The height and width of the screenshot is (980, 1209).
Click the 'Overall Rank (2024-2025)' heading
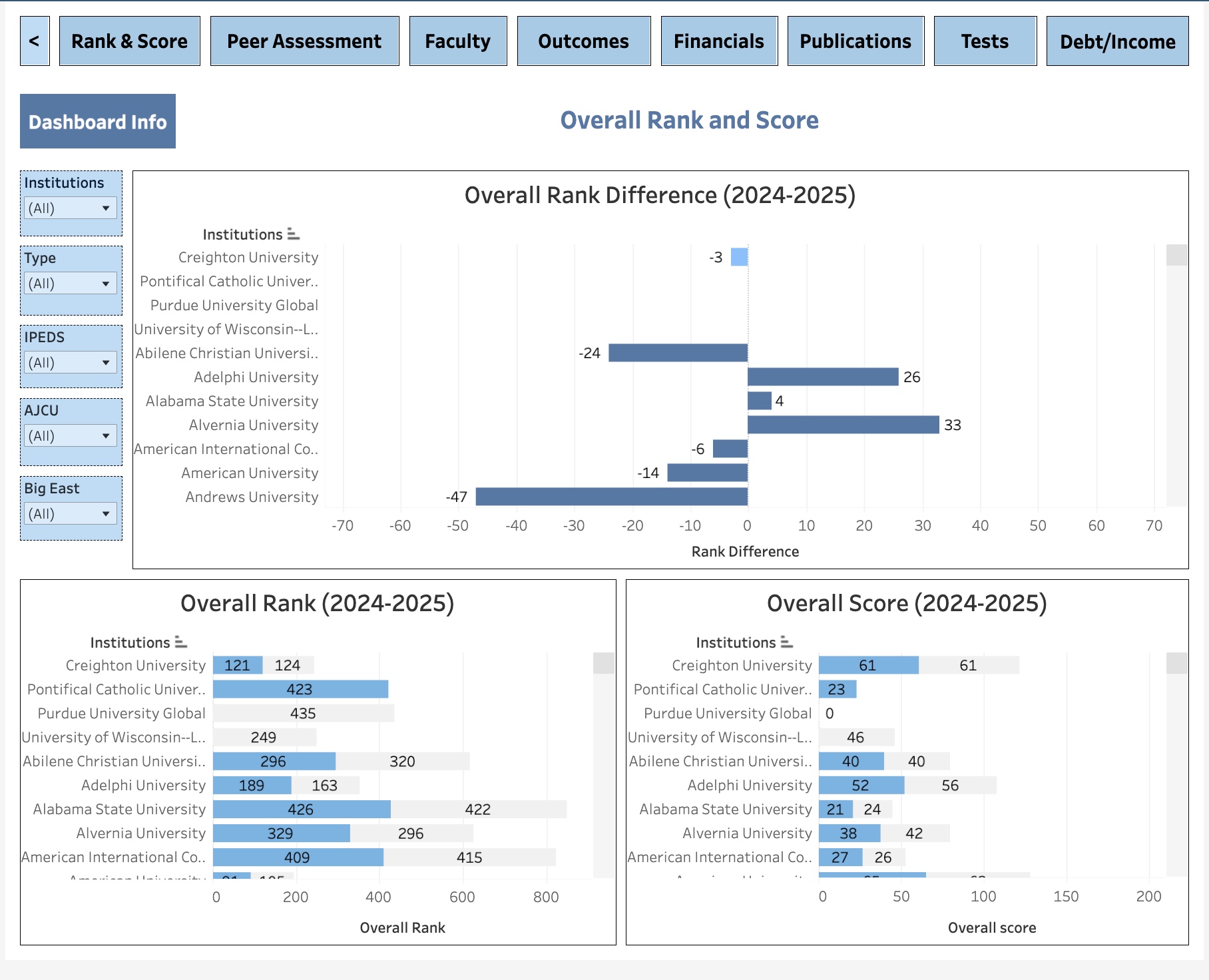[x=318, y=603]
